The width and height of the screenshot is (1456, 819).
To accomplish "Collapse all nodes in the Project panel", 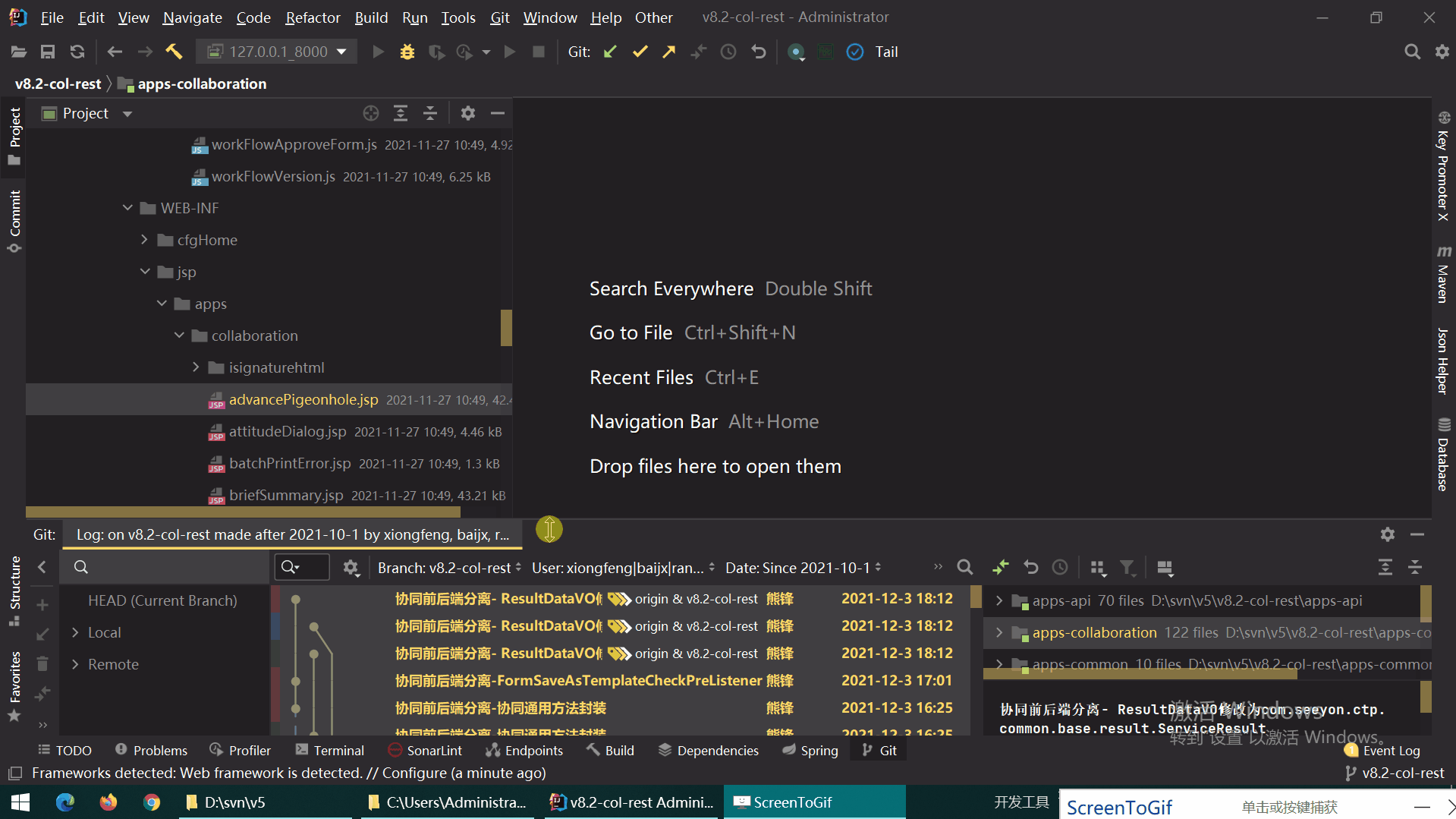I will 430,113.
